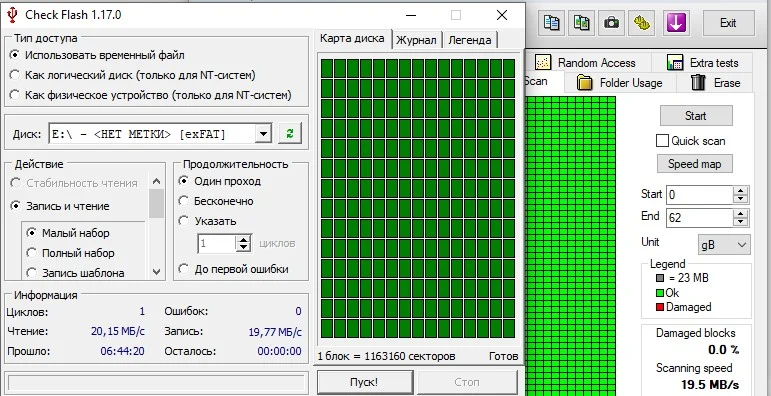Image resolution: width=771 pixels, height=396 pixels.
Task: Click the read speed '20,15 МБ/с' value
Action: [118, 332]
